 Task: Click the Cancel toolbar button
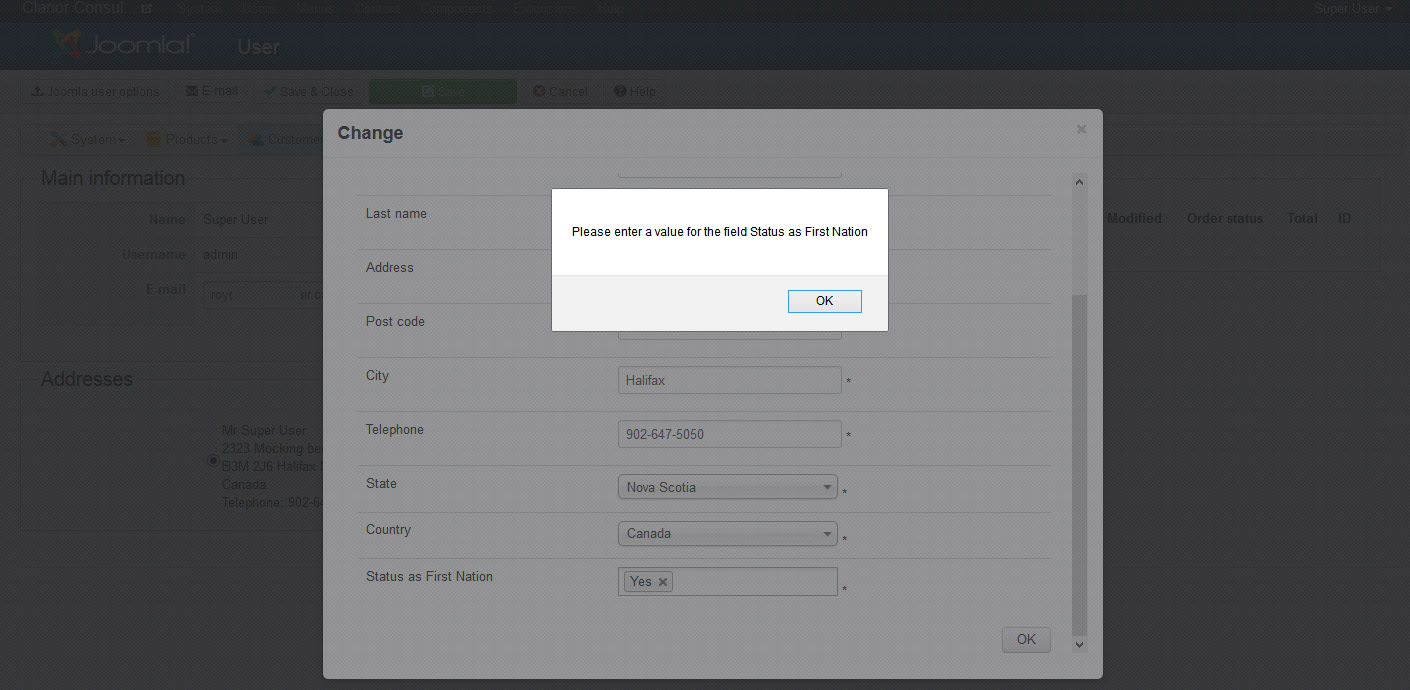[x=560, y=91]
